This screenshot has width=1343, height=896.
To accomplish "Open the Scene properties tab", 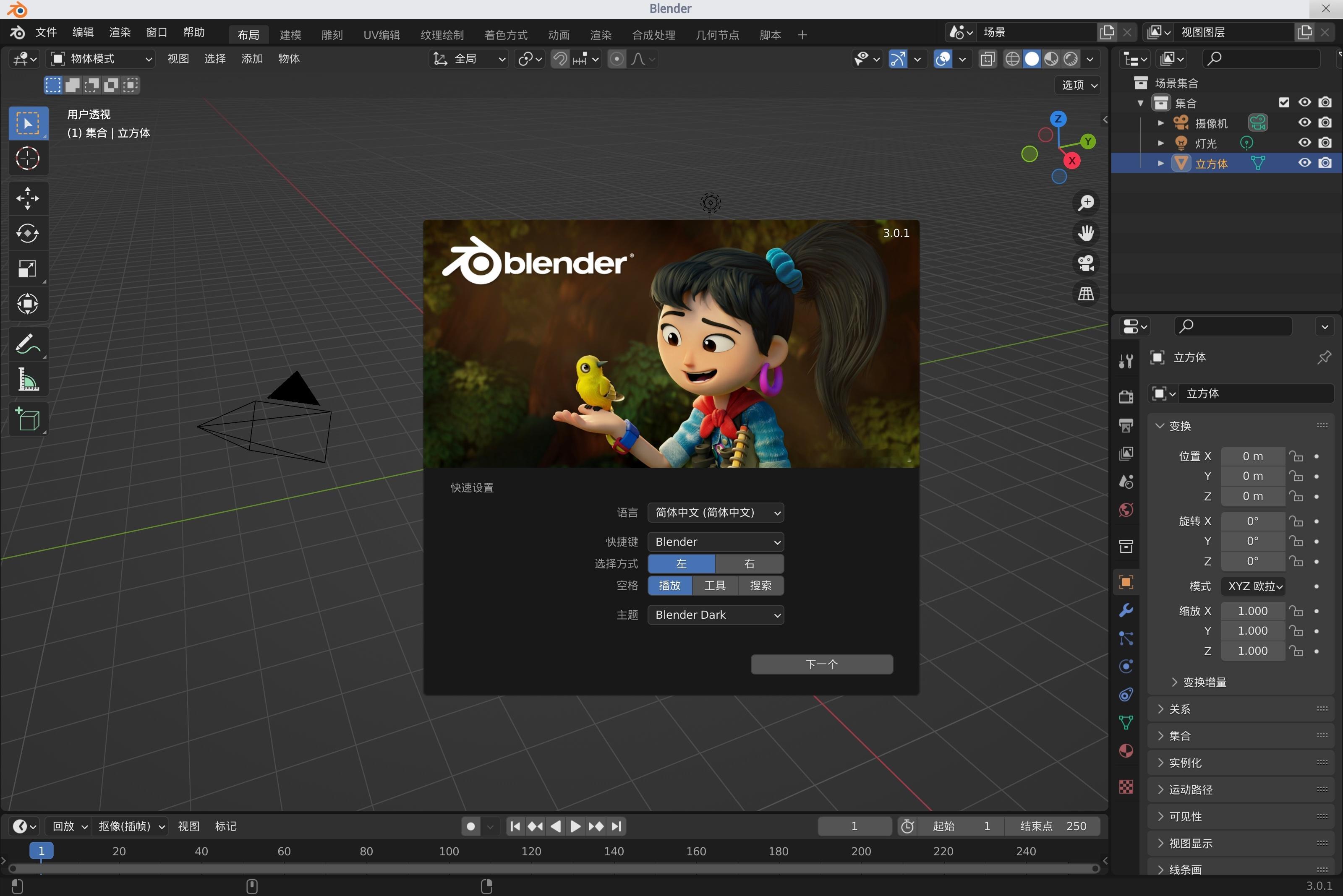I will [1126, 482].
